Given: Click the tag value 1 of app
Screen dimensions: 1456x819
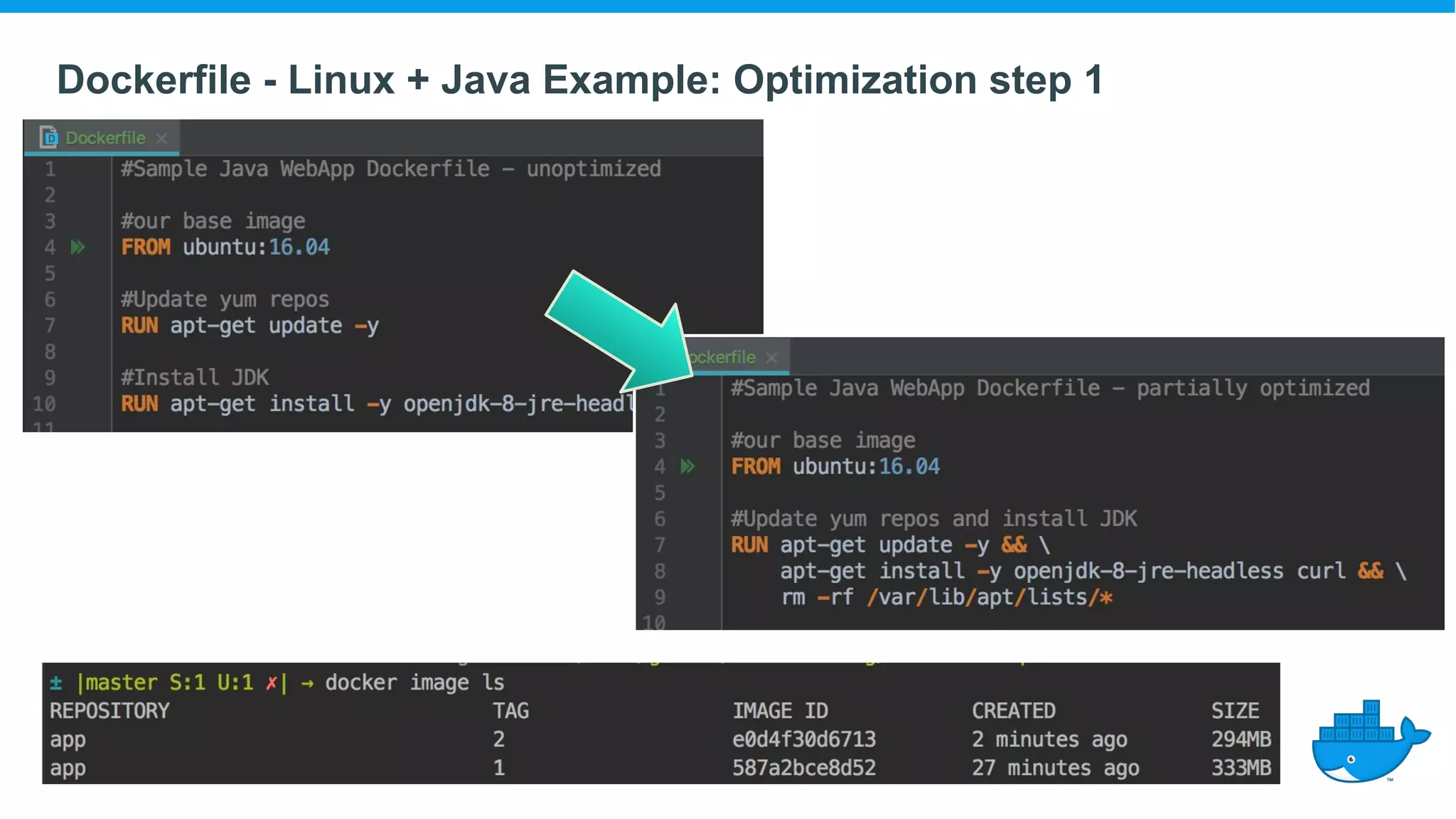Looking at the screenshot, I should point(499,768).
